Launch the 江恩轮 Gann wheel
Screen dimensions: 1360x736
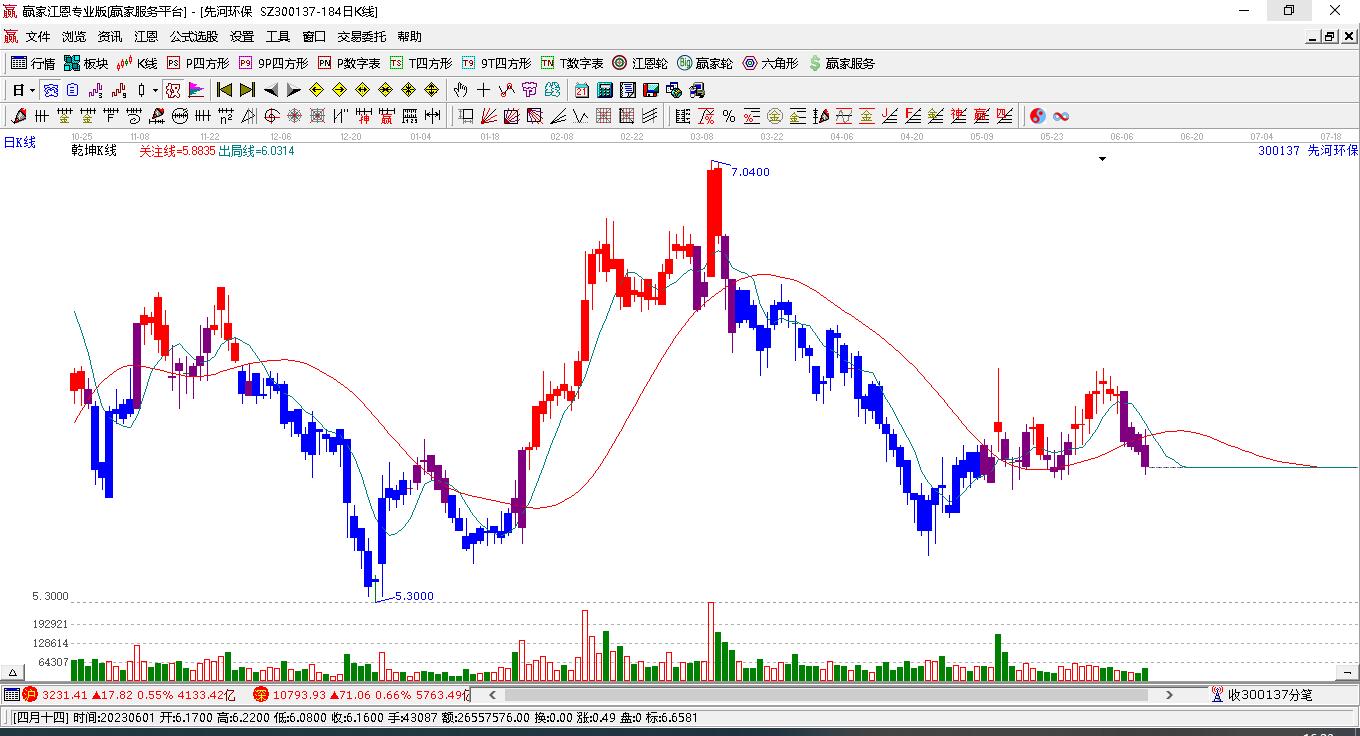(640, 63)
